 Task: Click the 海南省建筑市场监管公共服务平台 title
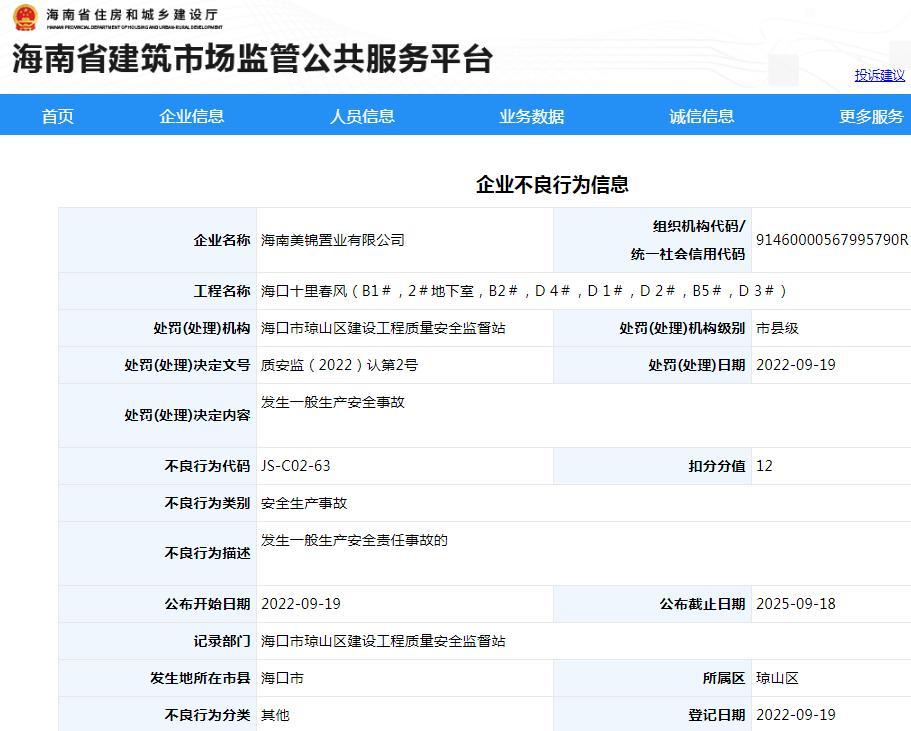coord(253,59)
